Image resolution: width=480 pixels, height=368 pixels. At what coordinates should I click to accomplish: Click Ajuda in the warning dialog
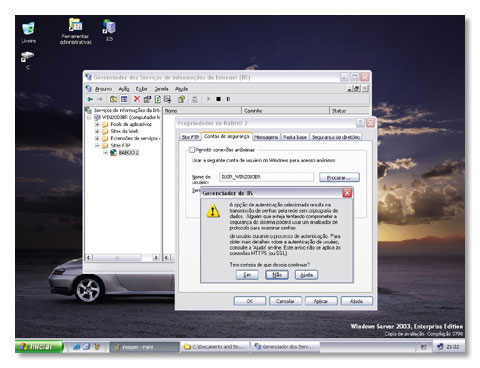306,275
